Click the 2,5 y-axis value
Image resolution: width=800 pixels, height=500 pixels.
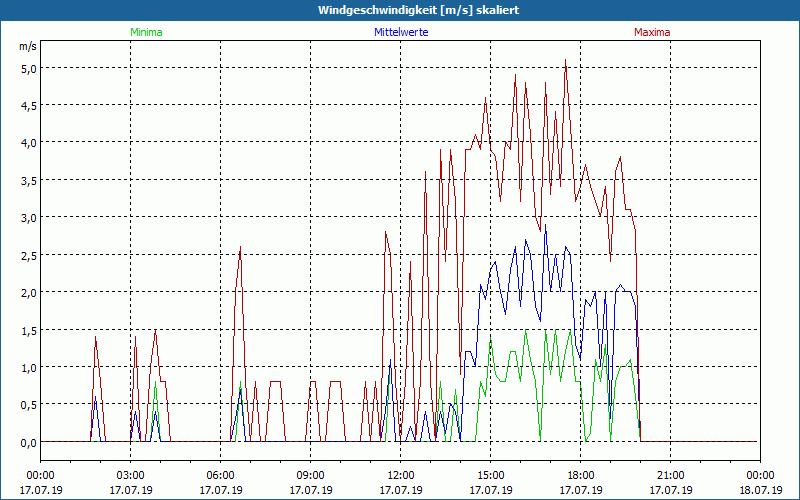click(x=28, y=255)
